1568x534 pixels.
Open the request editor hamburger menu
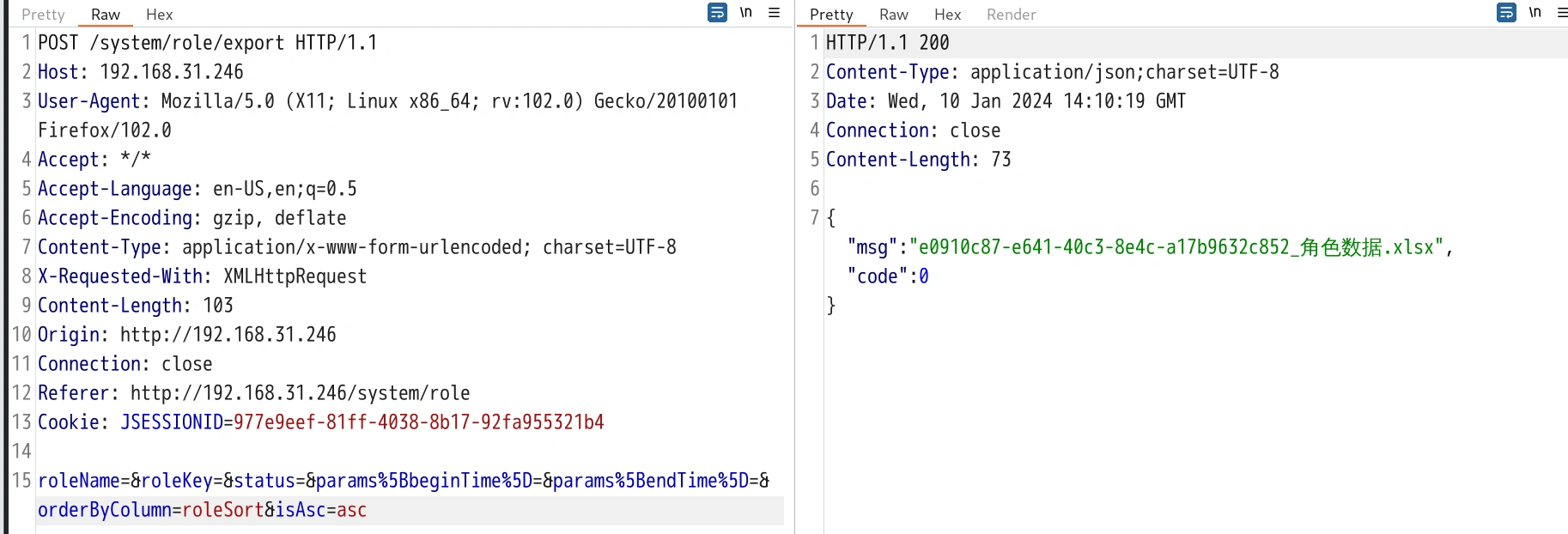774,13
